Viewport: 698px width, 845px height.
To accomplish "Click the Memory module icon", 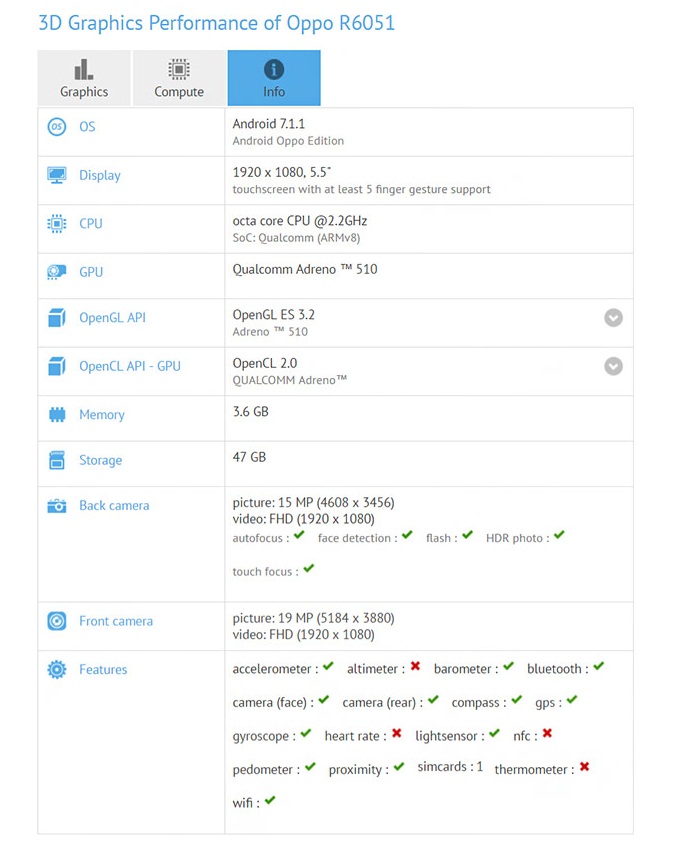I will tap(57, 415).
